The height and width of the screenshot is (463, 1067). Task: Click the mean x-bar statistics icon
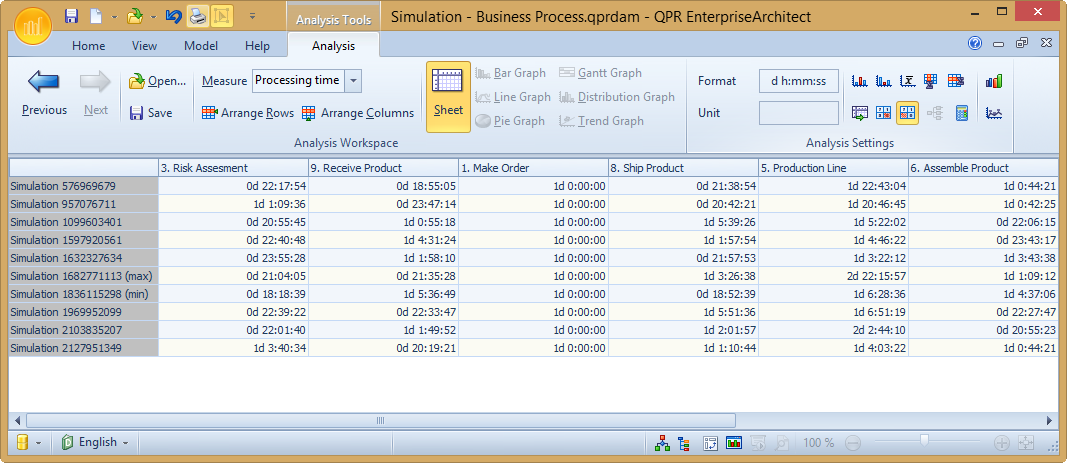909,81
